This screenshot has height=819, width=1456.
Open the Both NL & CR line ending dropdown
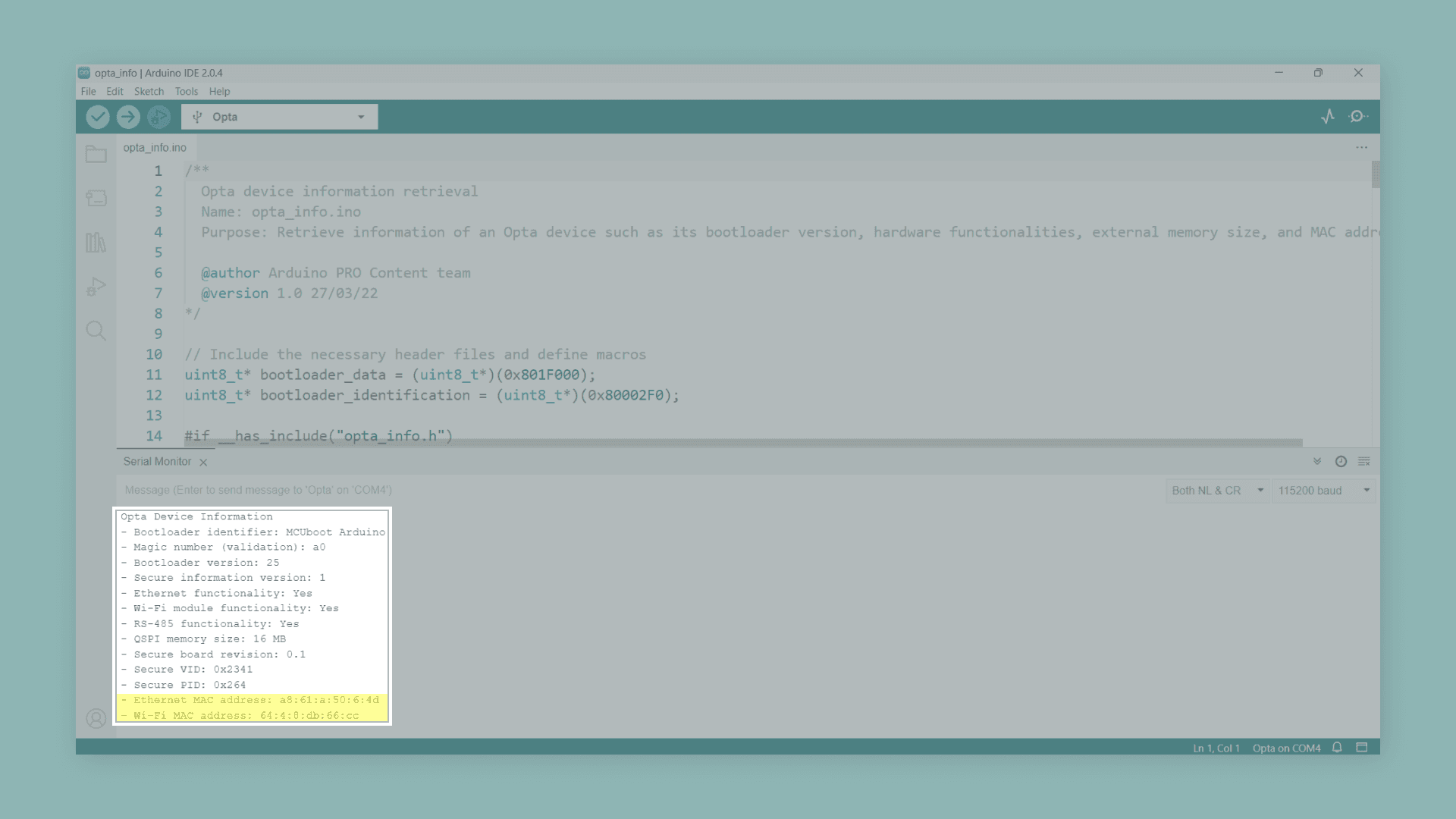tap(1217, 491)
